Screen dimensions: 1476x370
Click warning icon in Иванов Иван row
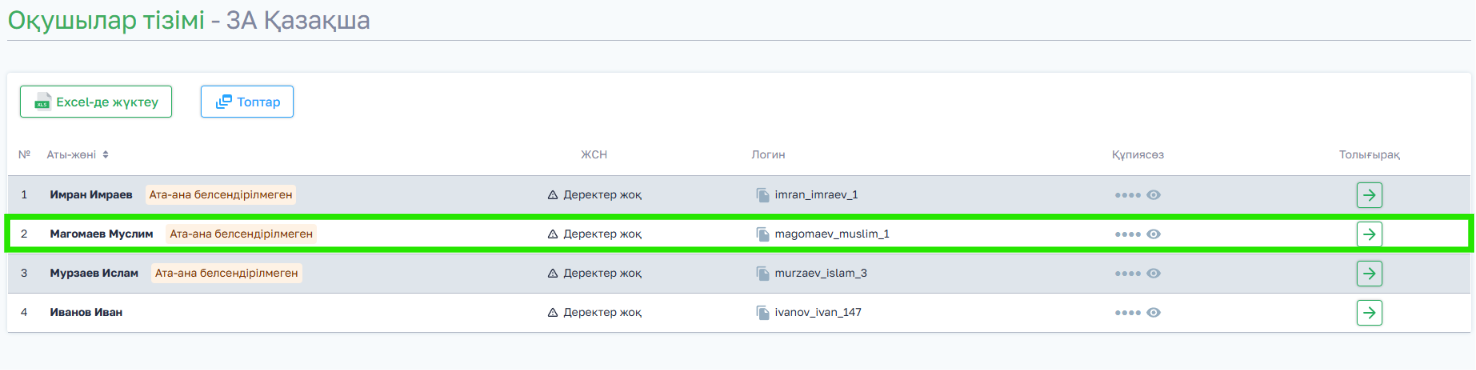553,312
